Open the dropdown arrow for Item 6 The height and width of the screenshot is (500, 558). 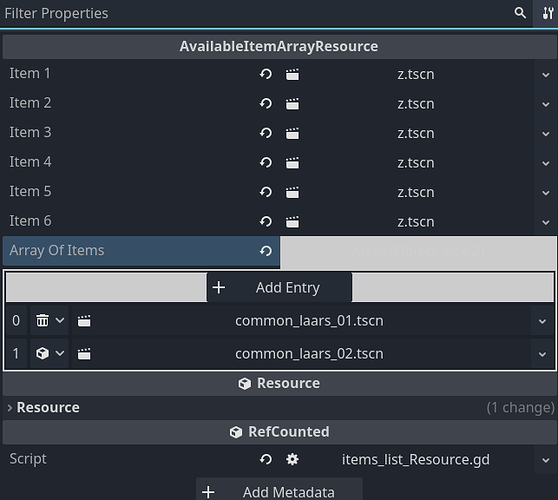pos(546,222)
